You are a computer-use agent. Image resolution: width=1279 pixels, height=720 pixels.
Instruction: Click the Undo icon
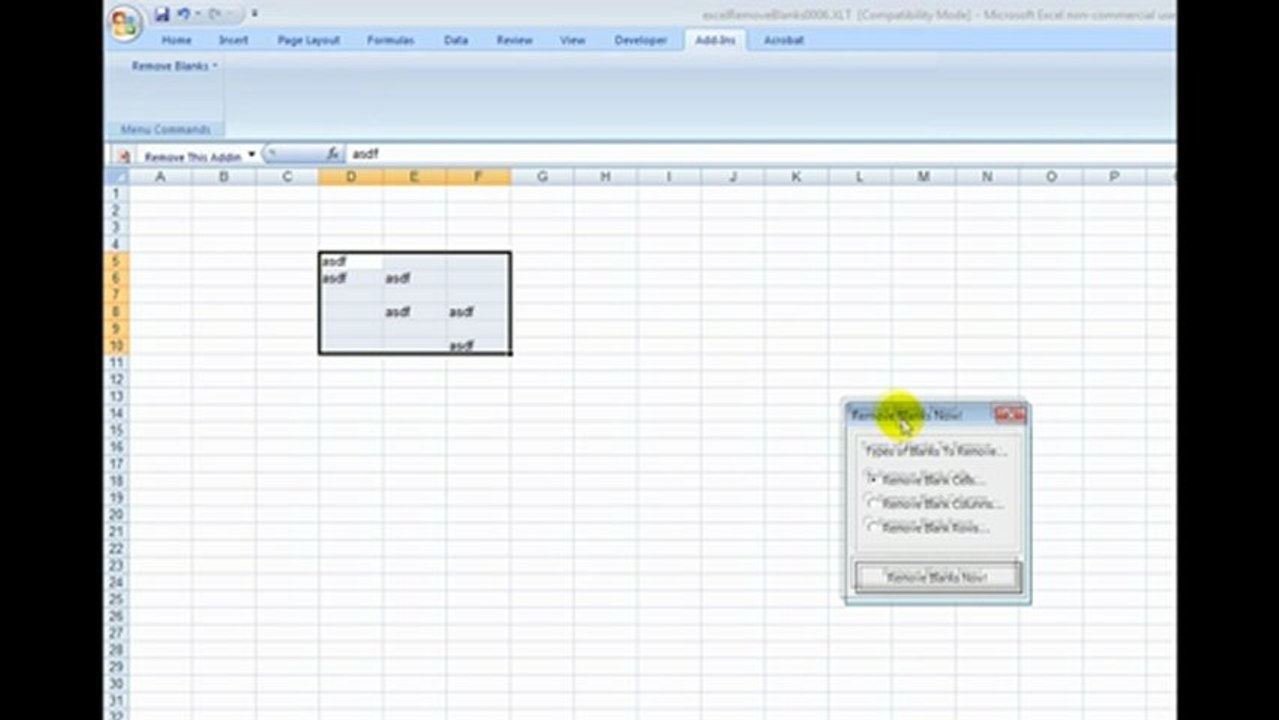point(183,14)
